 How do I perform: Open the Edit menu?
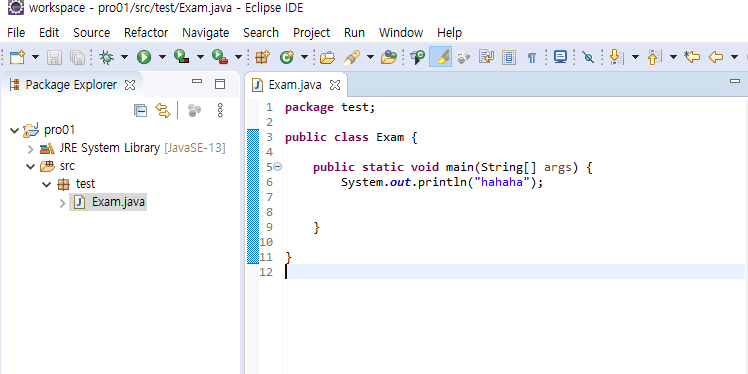click(49, 32)
